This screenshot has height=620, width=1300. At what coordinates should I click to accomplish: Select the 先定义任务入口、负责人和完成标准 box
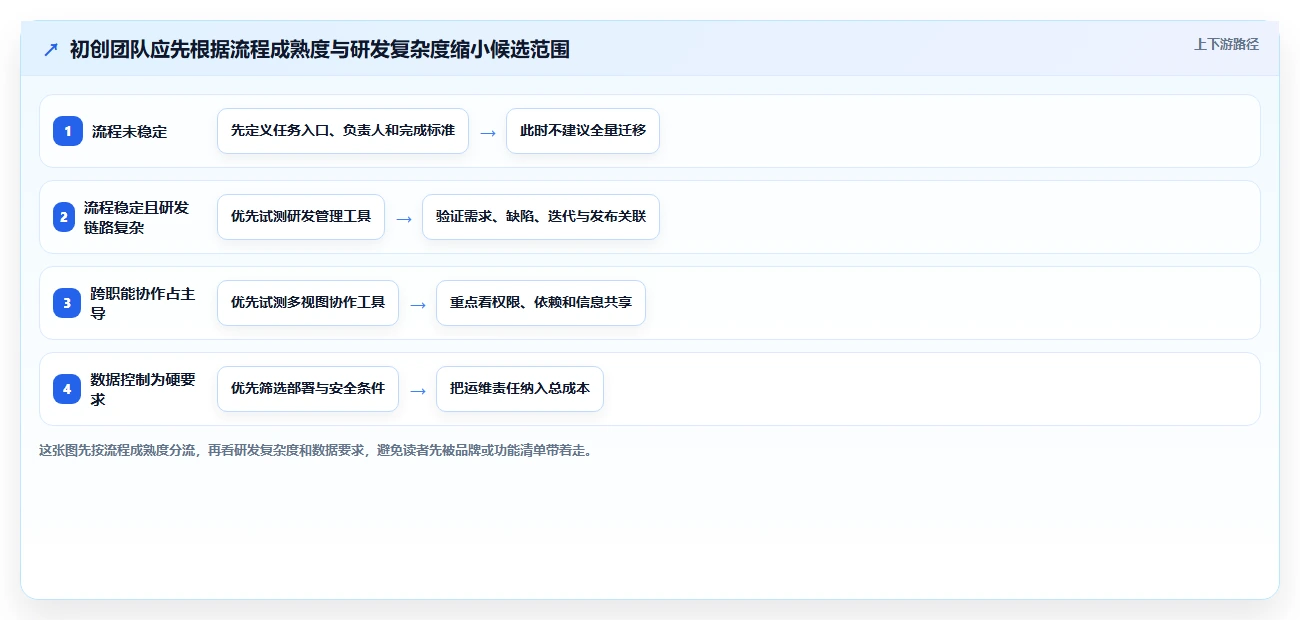343,131
